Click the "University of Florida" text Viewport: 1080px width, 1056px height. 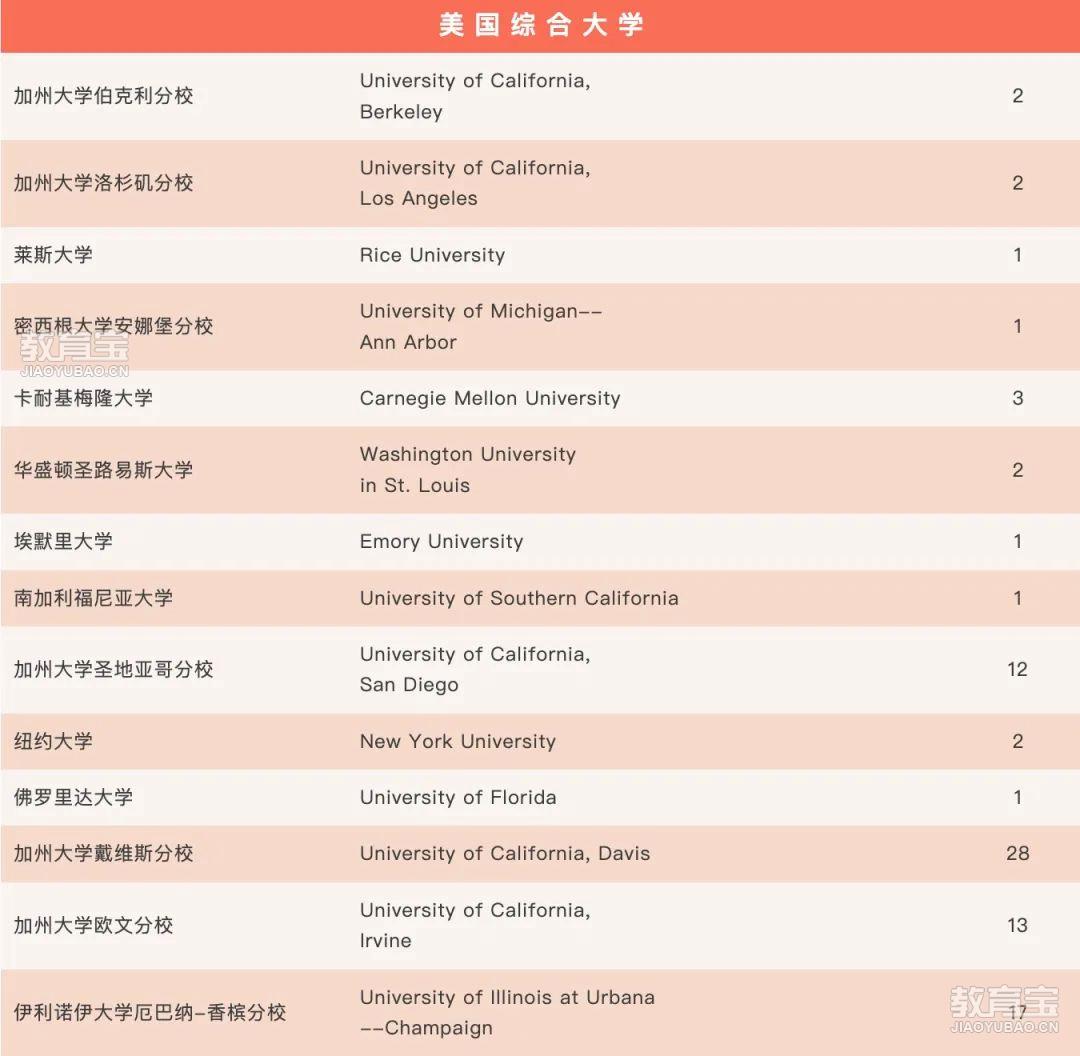click(x=458, y=798)
